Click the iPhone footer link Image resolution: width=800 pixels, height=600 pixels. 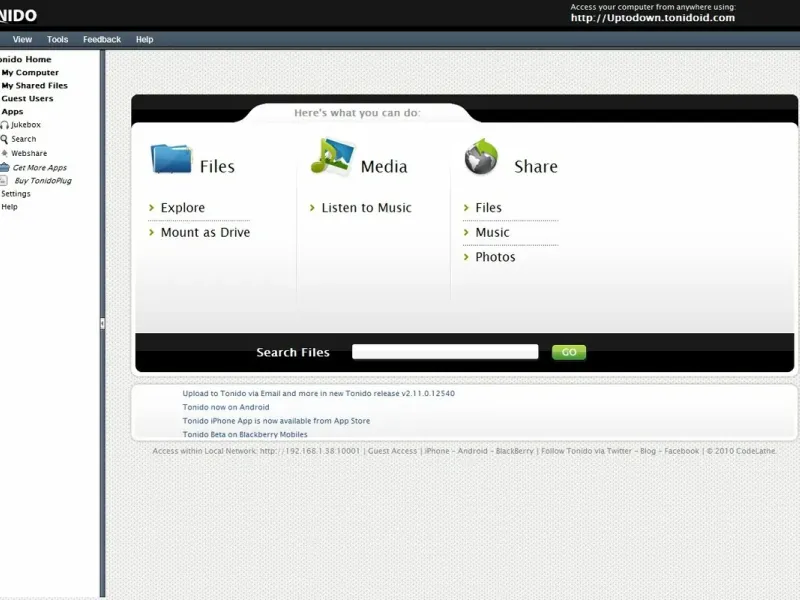click(x=437, y=451)
